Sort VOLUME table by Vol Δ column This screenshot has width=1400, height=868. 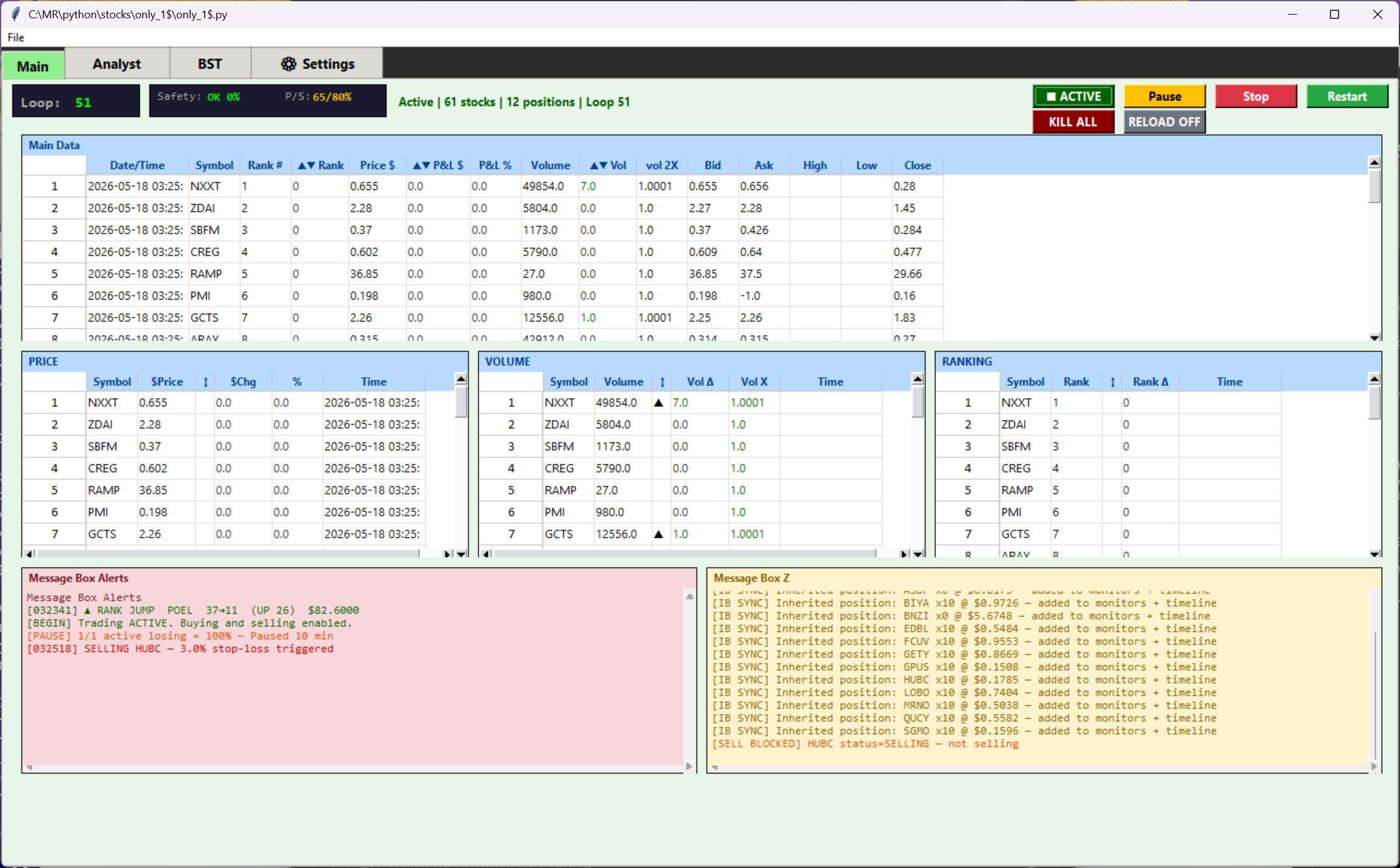click(700, 382)
